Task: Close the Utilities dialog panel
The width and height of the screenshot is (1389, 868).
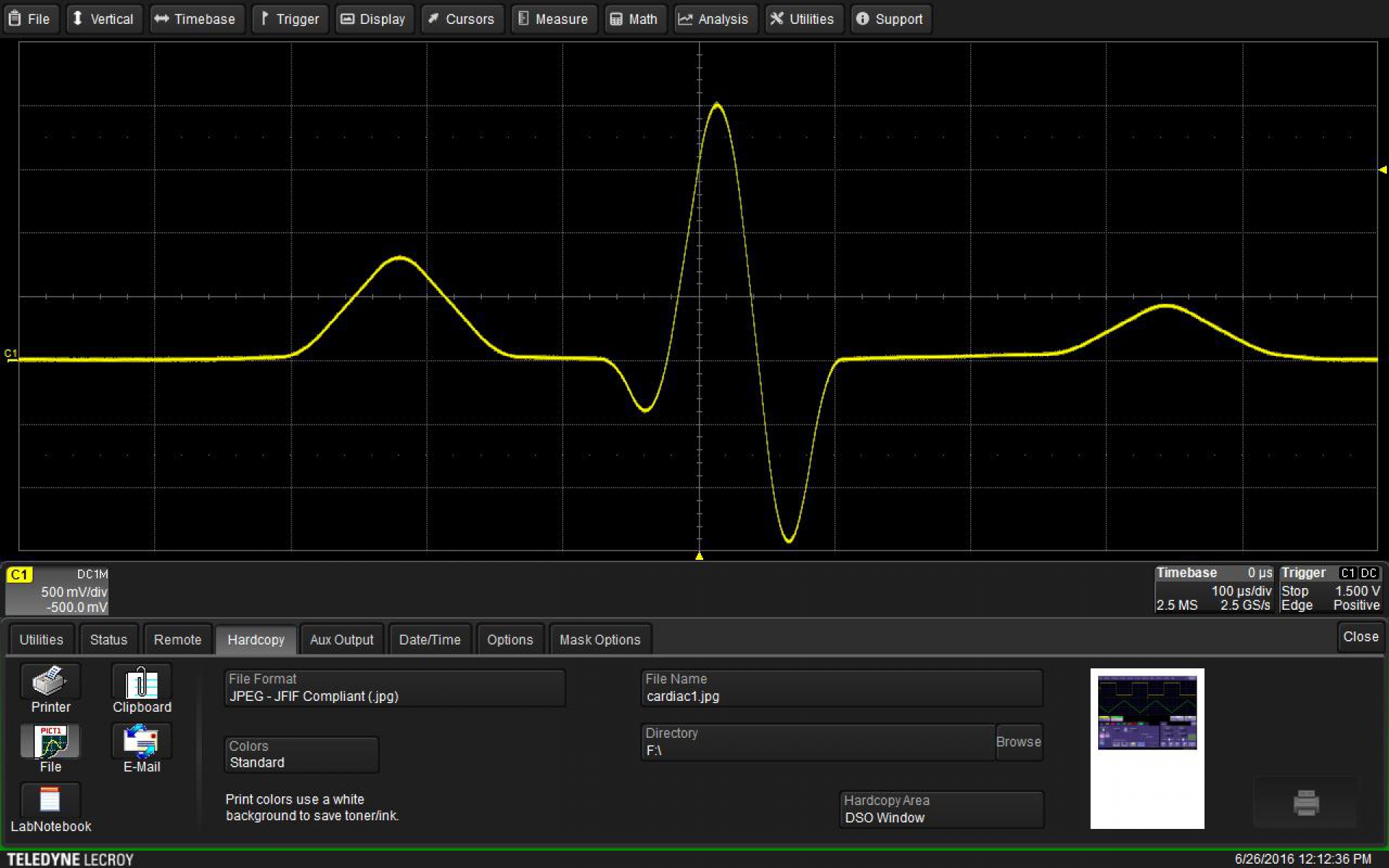Action: coord(1360,637)
